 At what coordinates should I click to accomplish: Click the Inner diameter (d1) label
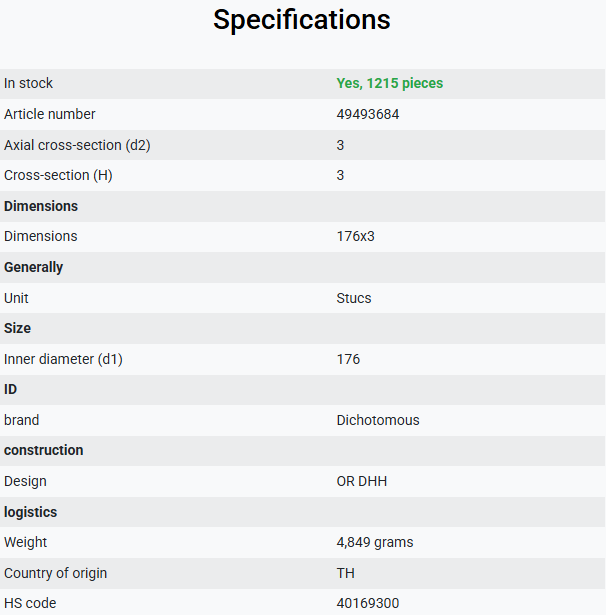point(63,359)
